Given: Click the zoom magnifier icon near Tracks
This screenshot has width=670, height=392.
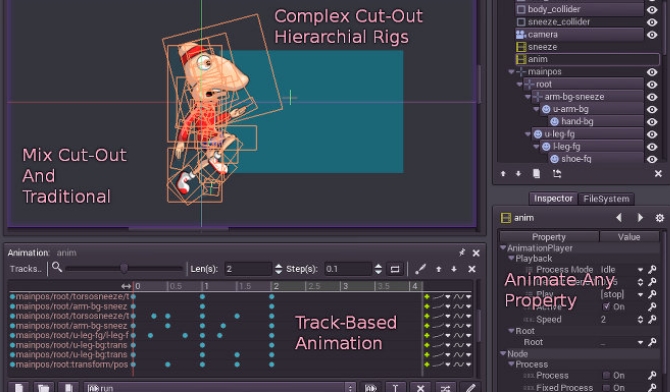Looking at the screenshot, I should coord(57,268).
